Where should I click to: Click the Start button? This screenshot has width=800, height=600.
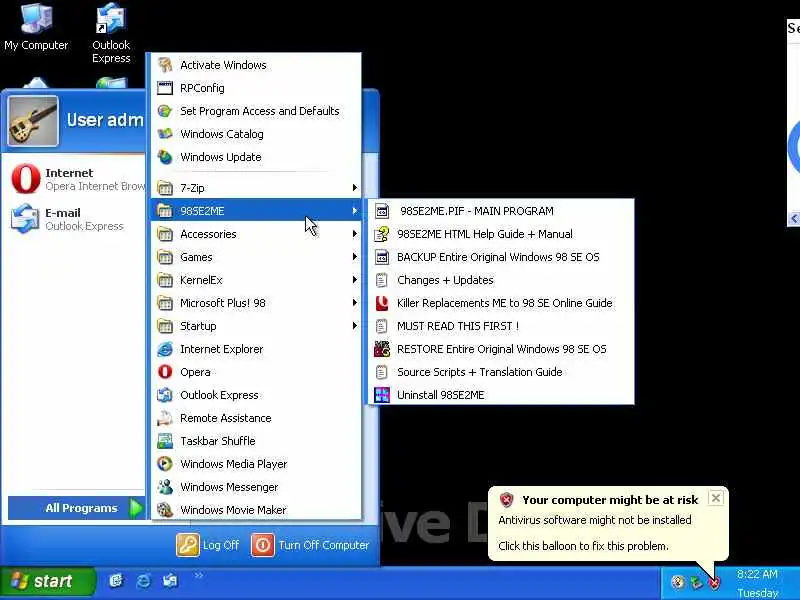tap(47, 581)
